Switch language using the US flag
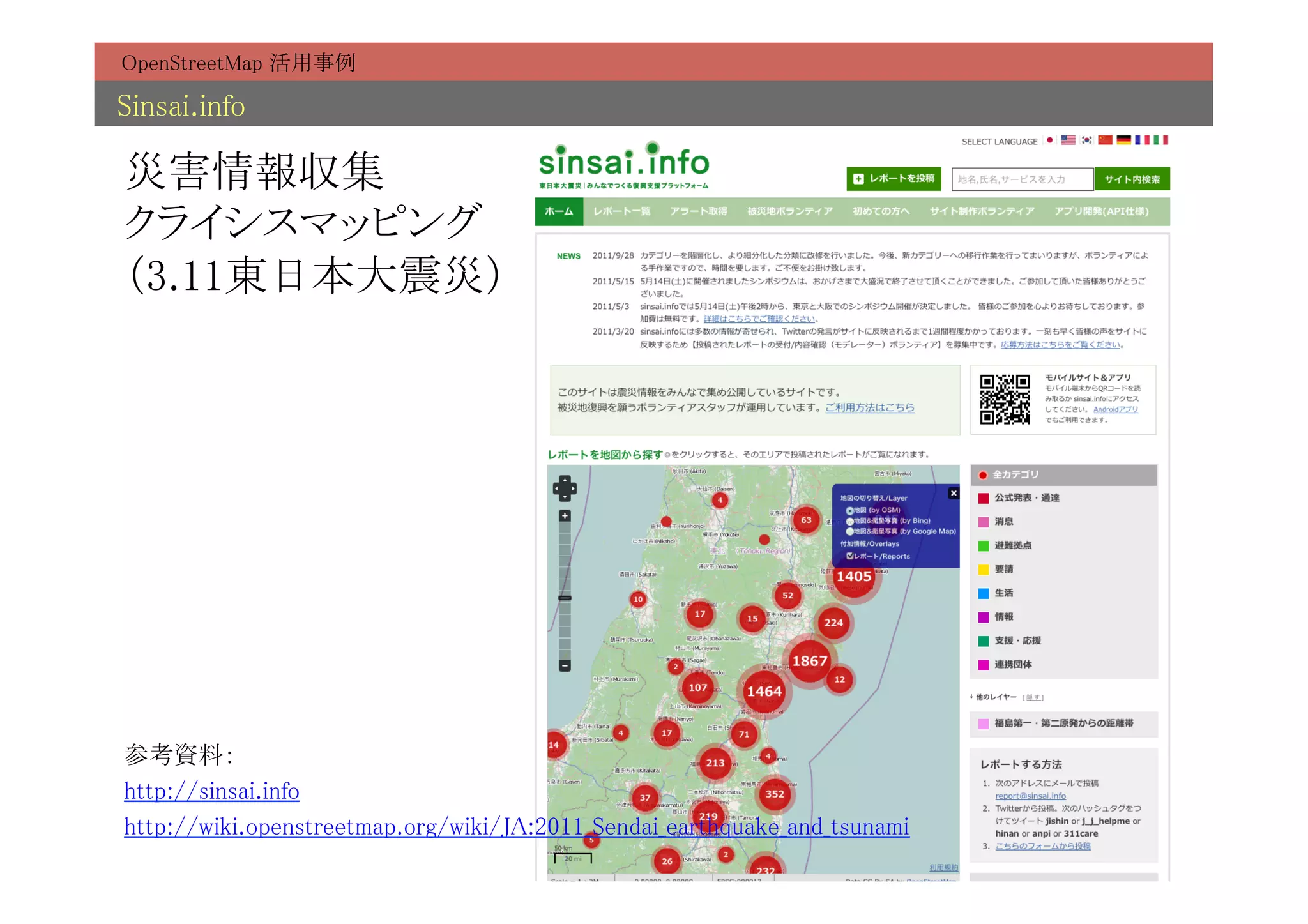 (1068, 140)
